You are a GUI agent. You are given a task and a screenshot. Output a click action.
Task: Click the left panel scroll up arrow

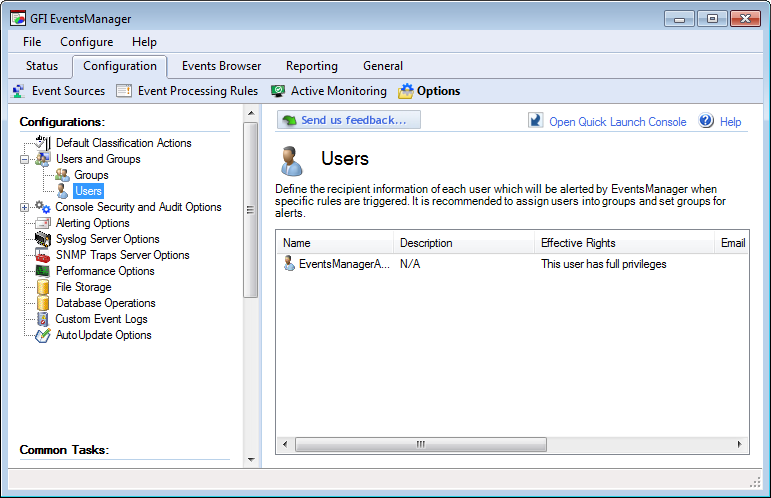pyautogui.click(x=251, y=113)
